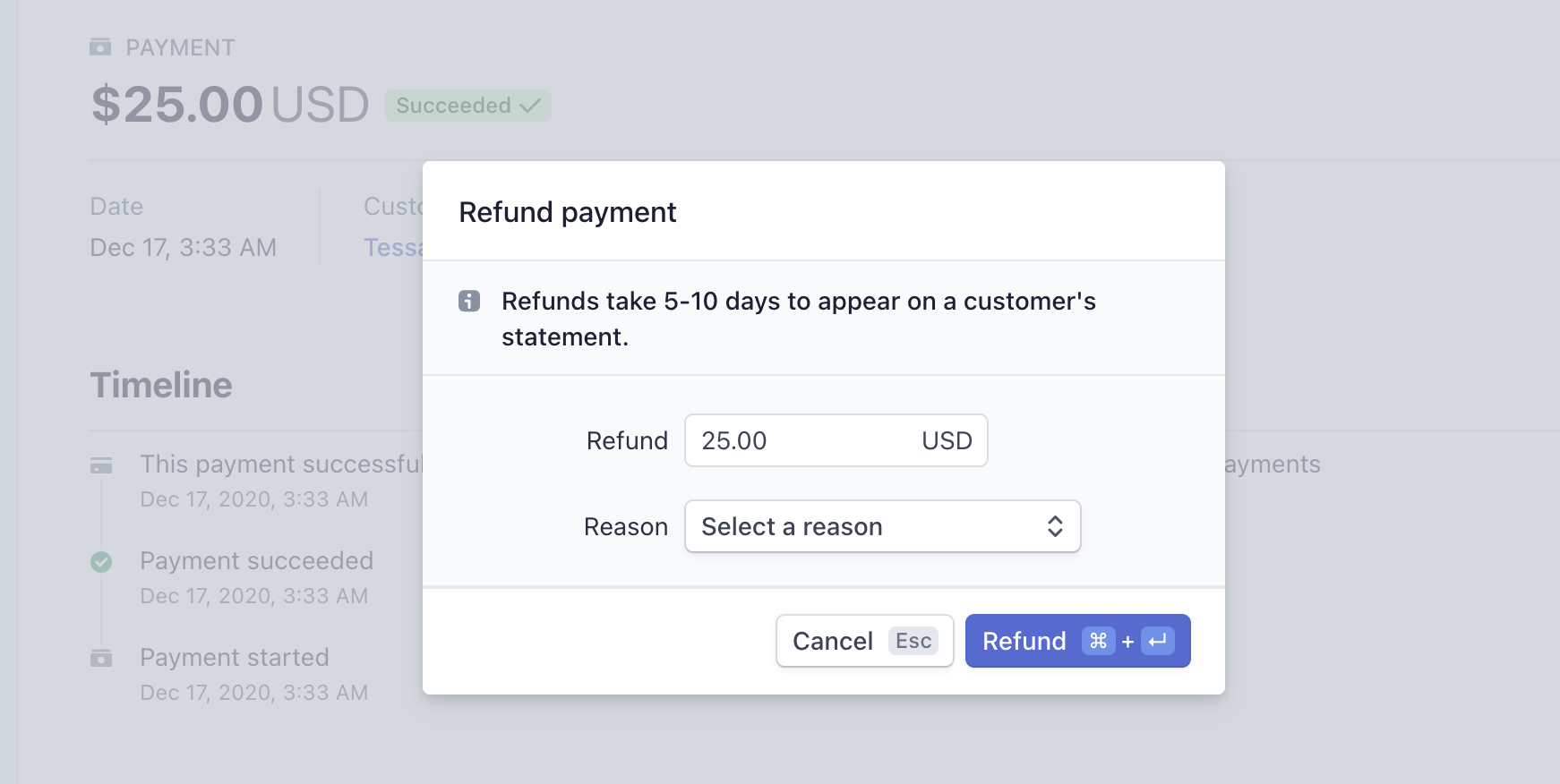Viewport: 1560px width, 784px height.
Task: Click the Refund payment dialog title
Action: [568, 212]
